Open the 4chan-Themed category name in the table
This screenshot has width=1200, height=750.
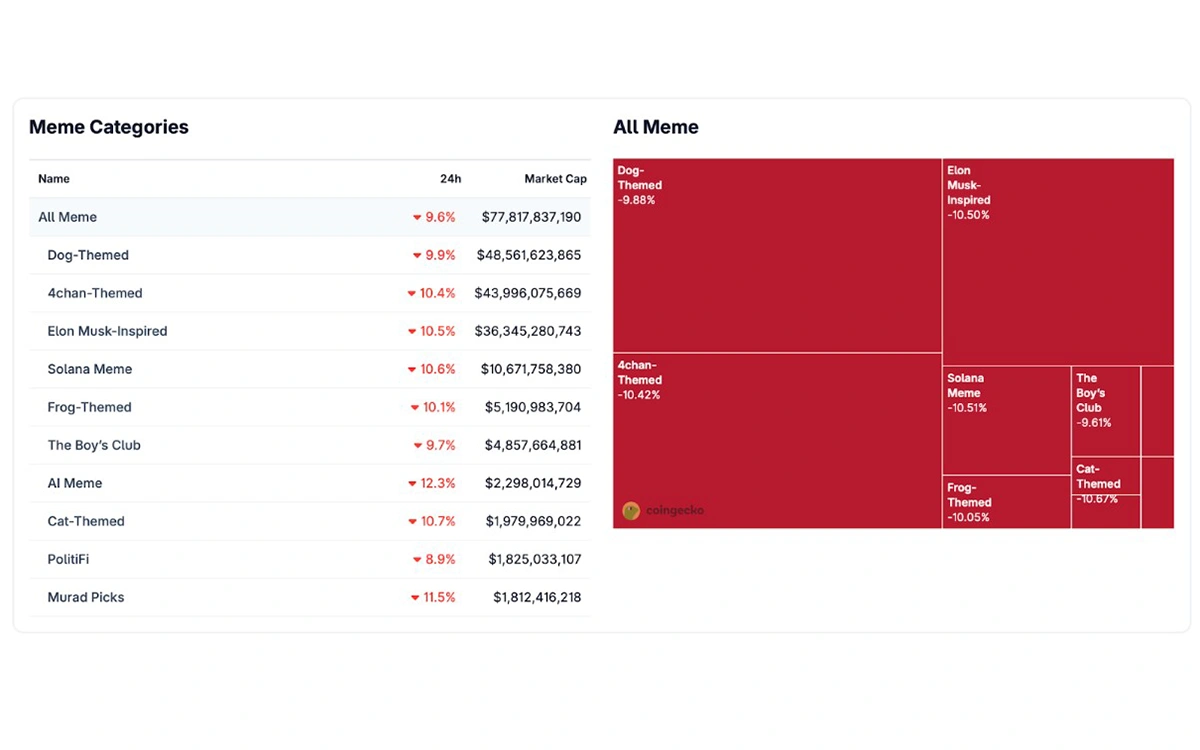click(x=95, y=293)
